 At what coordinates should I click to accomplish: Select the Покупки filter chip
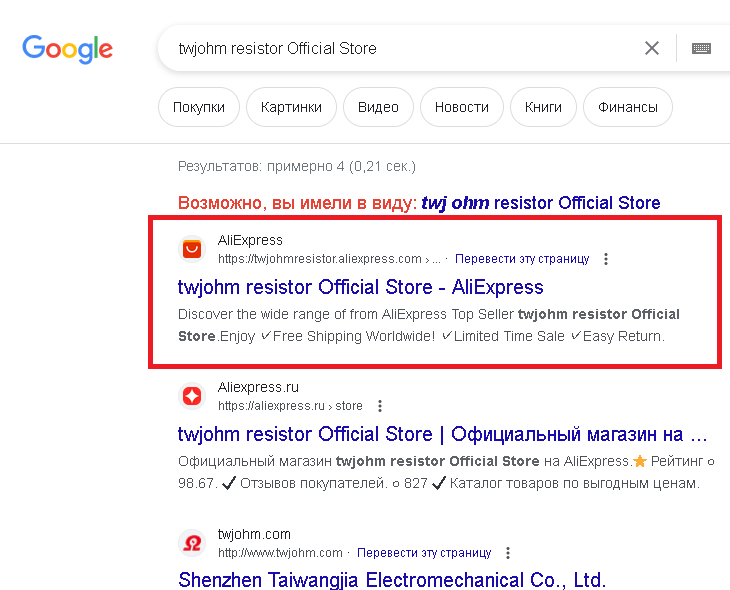click(199, 107)
